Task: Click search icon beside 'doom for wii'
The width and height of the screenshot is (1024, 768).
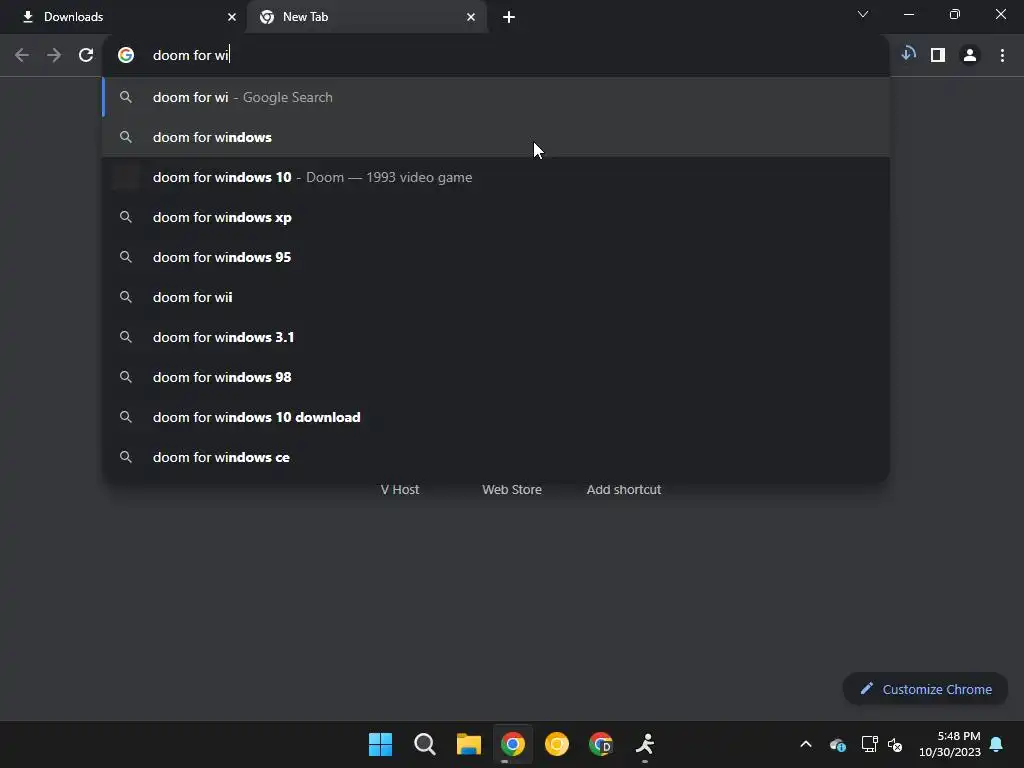Action: point(125,297)
